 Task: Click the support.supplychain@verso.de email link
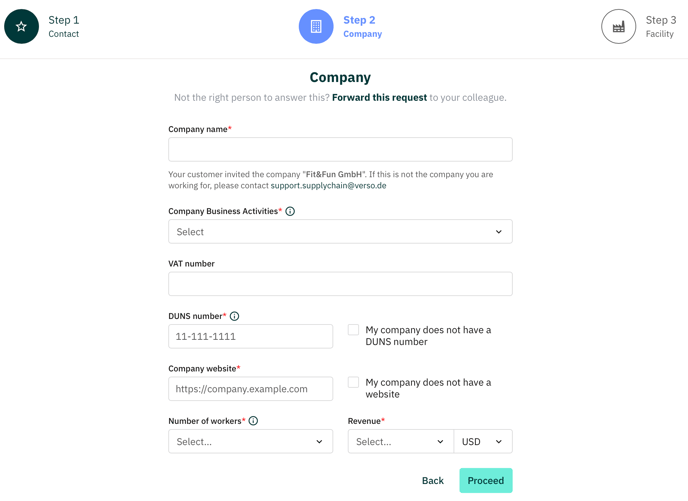coord(328,186)
